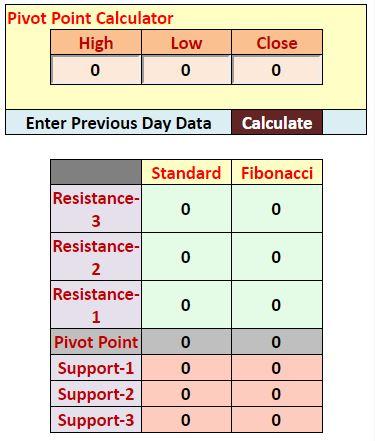Click the Low column header
Screen dimensions: 375x441
pos(187,43)
